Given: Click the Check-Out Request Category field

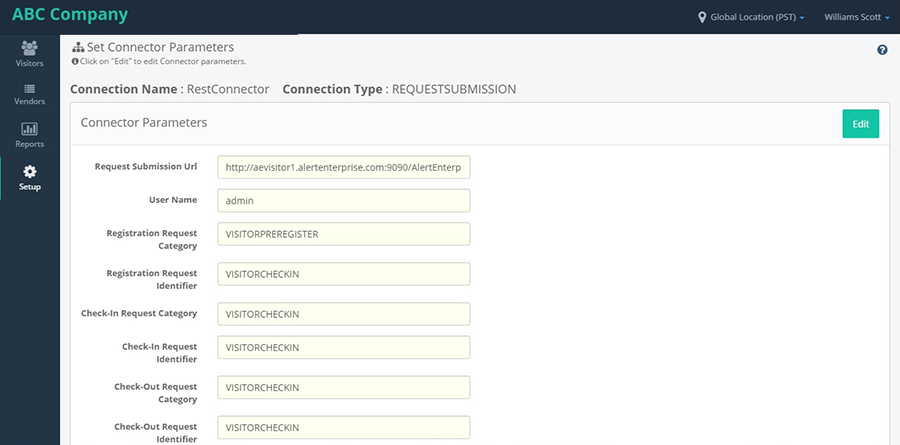Looking at the screenshot, I should coord(344,388).
